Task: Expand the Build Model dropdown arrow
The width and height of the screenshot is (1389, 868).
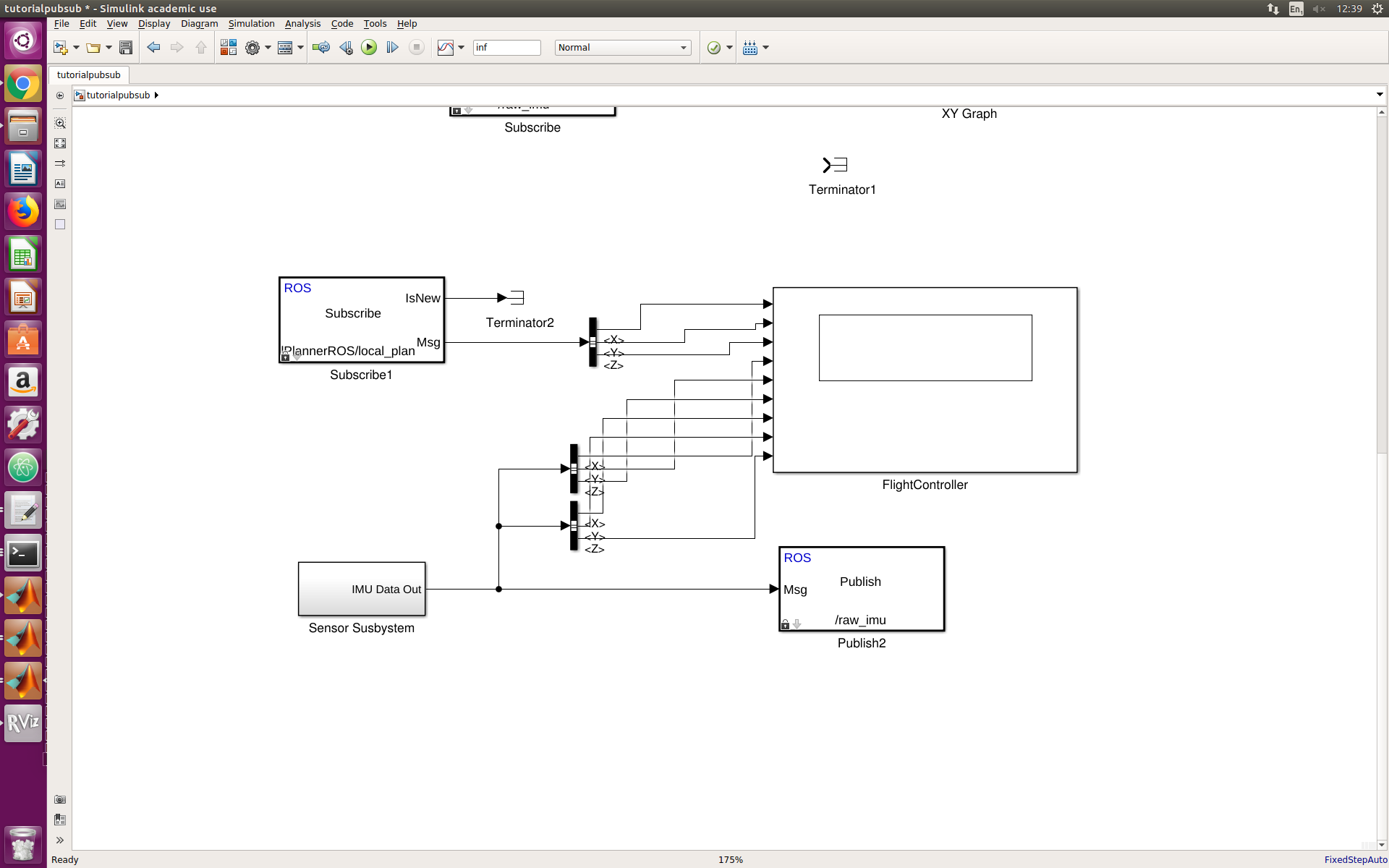Action: [766, 48]
